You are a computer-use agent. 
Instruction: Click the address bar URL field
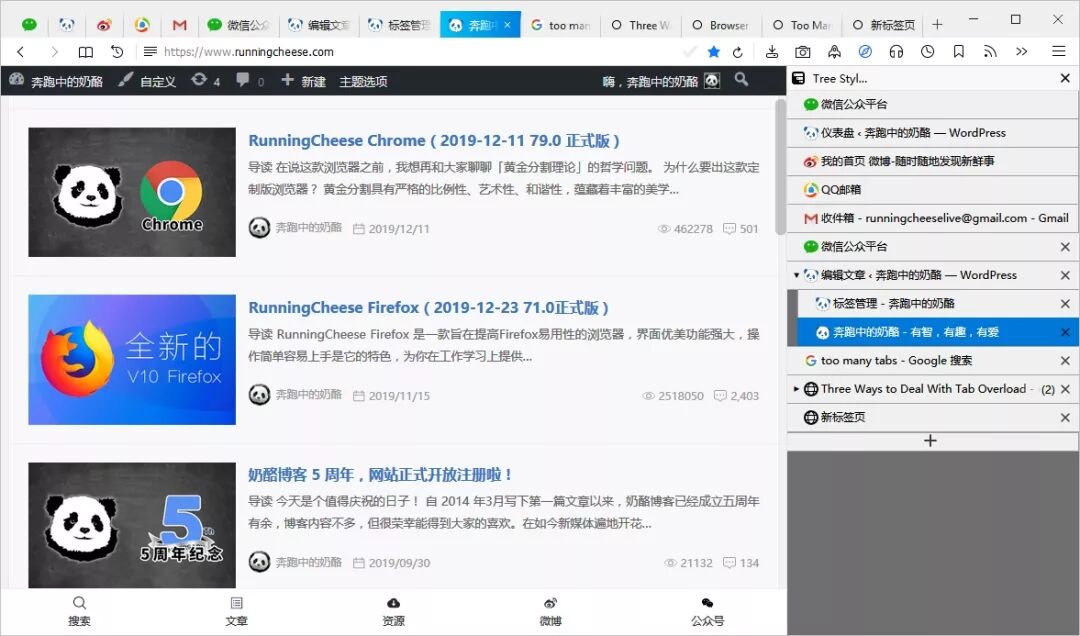coord(413,52)
